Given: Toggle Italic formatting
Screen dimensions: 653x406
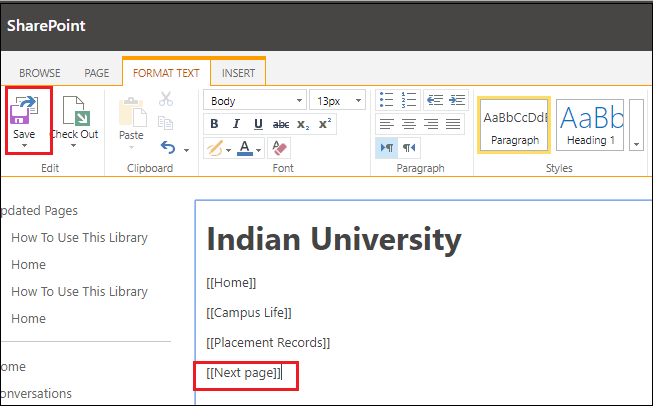Looking at the screenshot, I should click(236, 124).
